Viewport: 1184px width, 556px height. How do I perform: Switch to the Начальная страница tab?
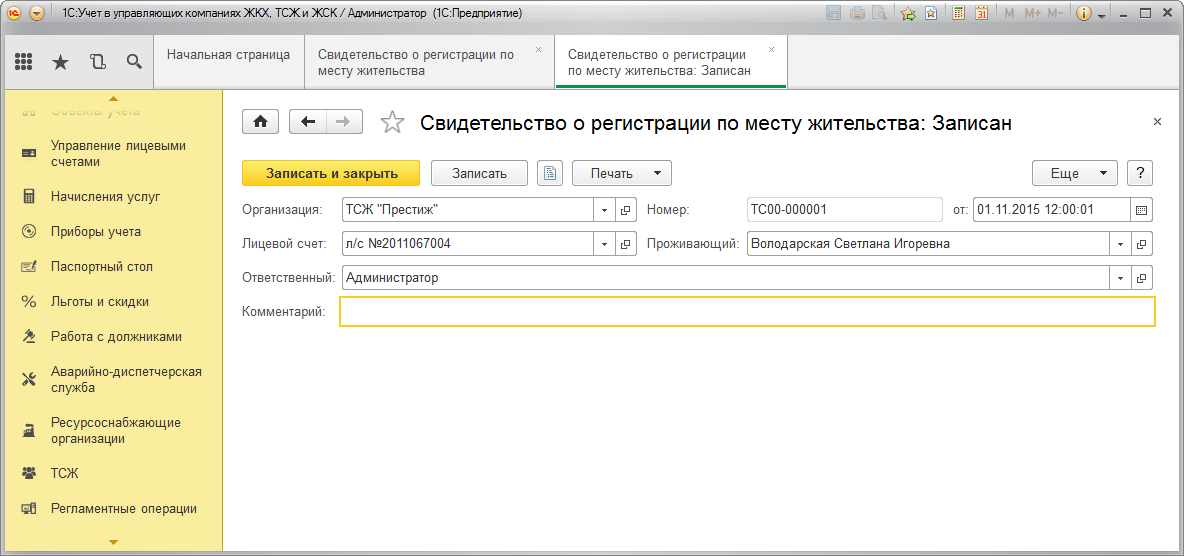click(228, 55)
